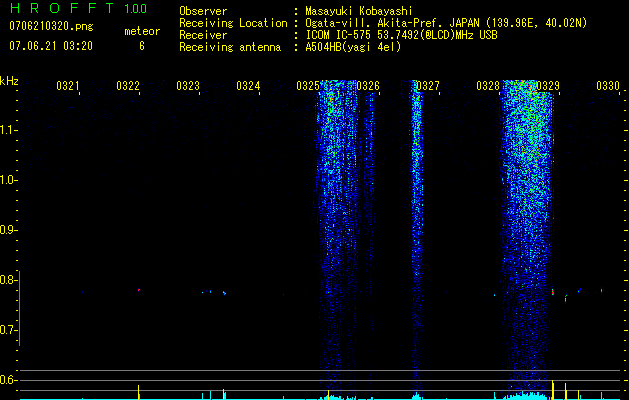Click the 'Receiving antenna' label

230,47
